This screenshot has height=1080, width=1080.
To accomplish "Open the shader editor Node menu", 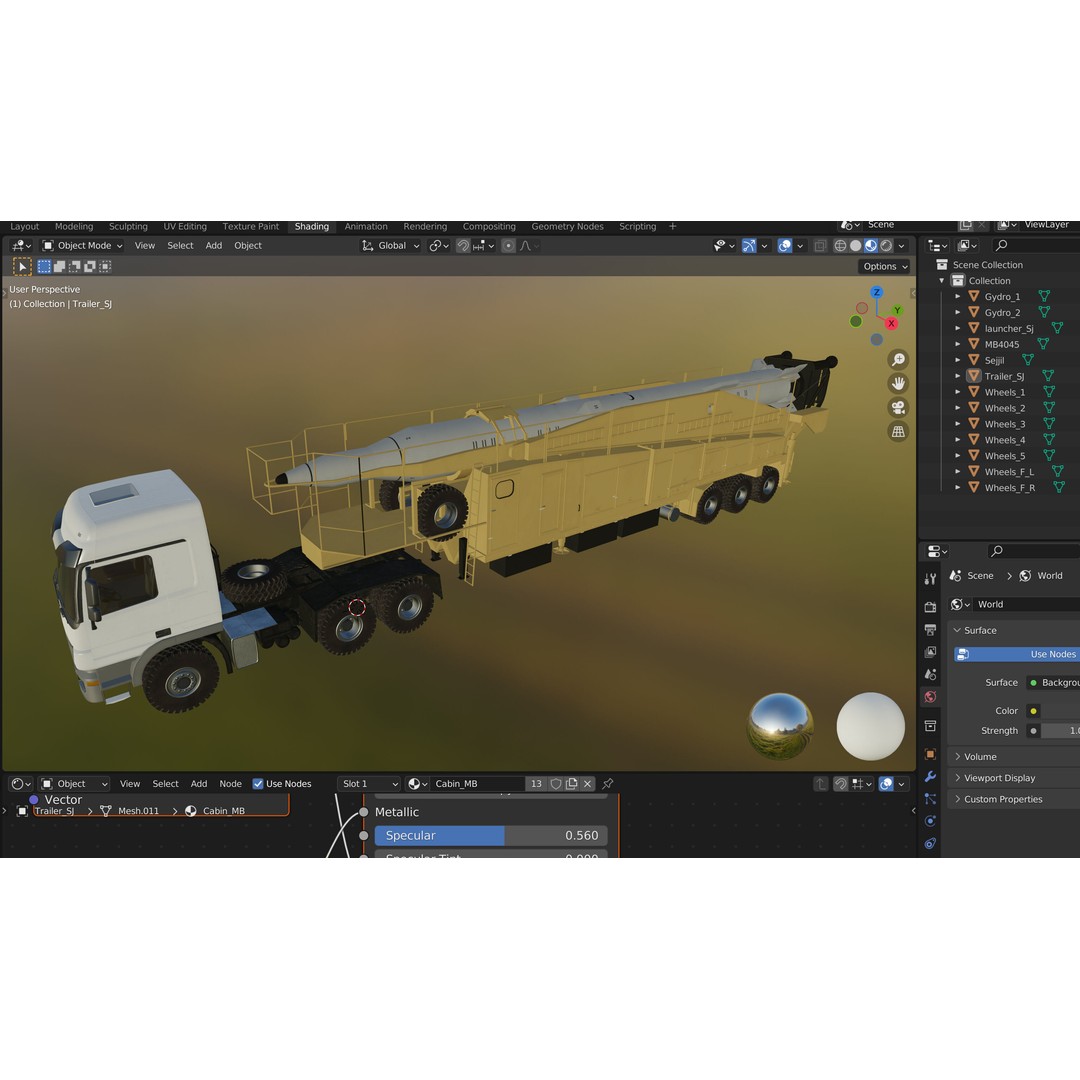I will pyautogui.click(x=230, y=784).
